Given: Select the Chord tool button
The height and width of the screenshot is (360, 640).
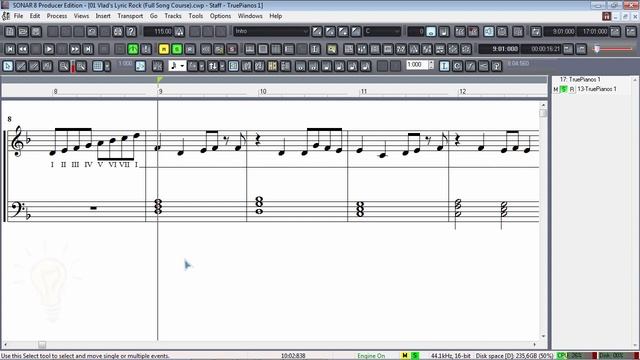Looking at the screenshot, I should pos(458,66).
